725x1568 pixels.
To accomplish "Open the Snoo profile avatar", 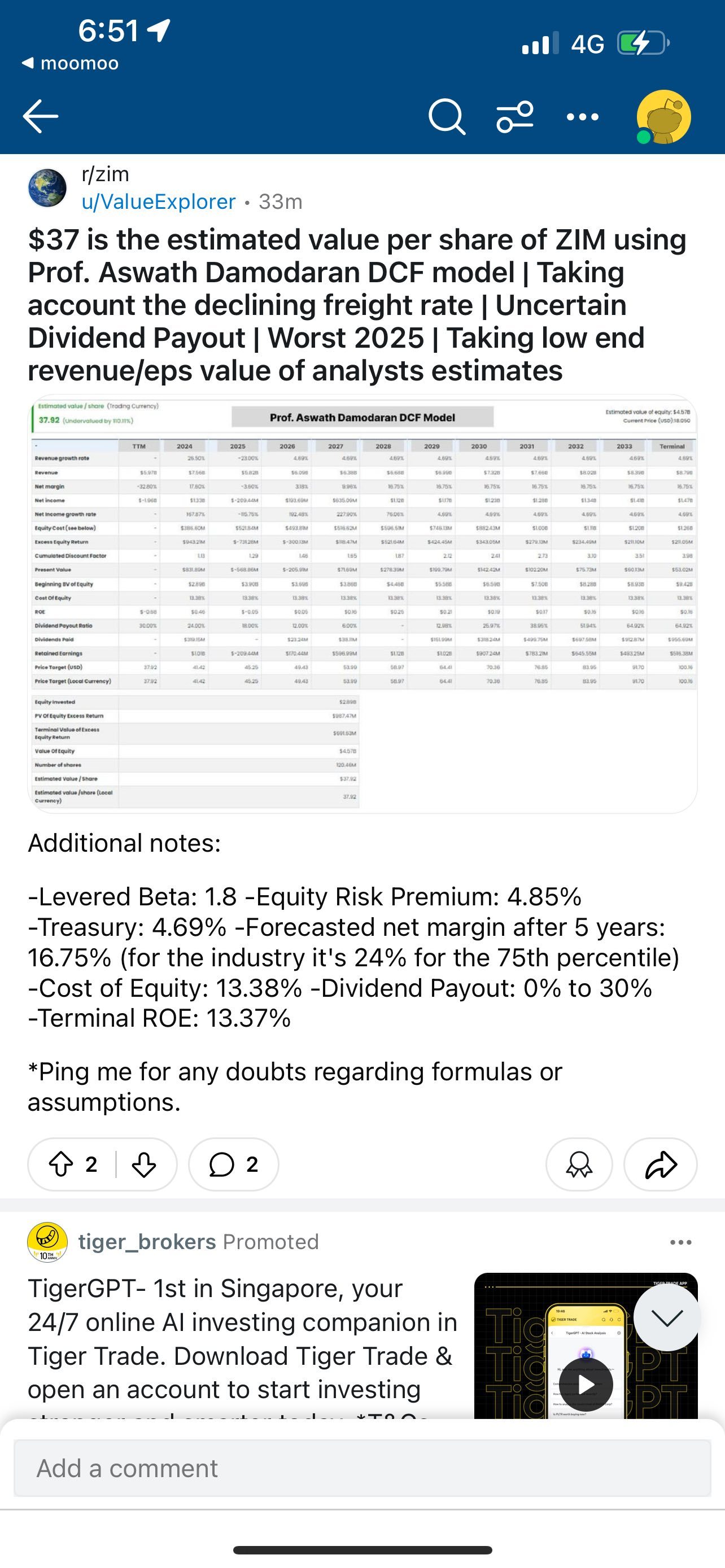I will point(663,117).
